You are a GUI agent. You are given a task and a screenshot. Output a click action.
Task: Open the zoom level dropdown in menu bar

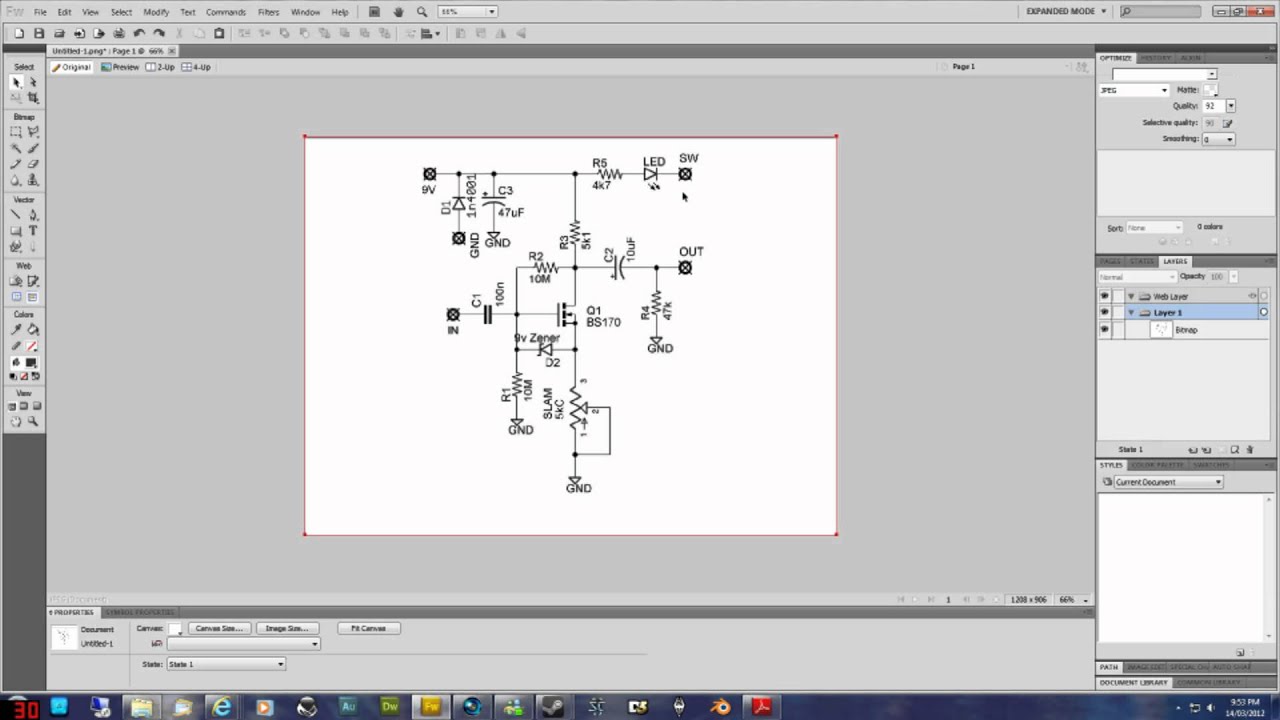pos(492,12)
